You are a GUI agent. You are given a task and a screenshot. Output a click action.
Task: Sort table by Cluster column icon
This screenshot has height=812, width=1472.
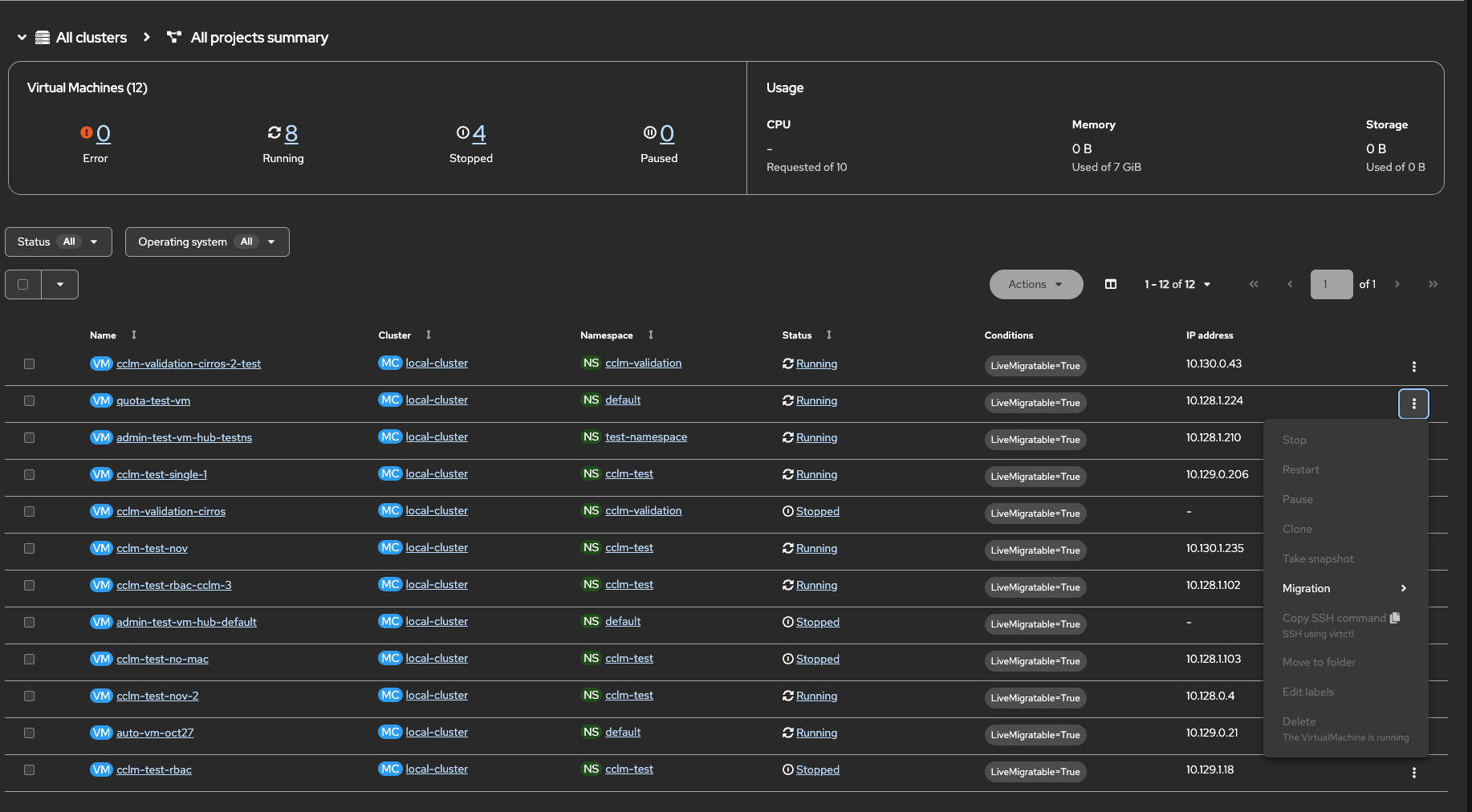pyautogui.click(x=429, y=335)
